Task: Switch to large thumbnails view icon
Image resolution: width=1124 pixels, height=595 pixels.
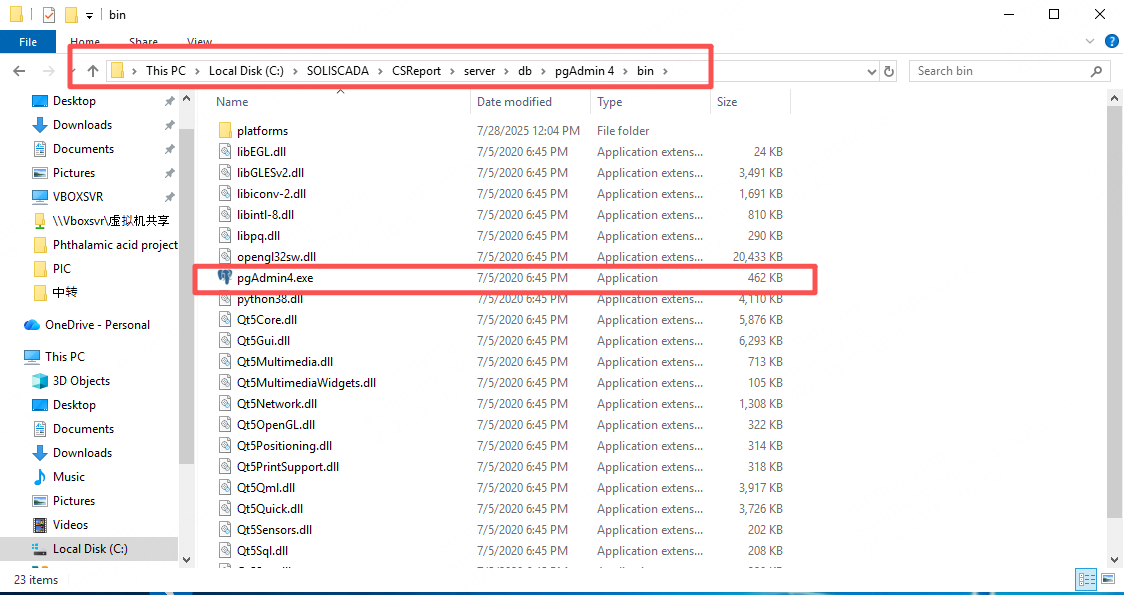Action: 1108,580
